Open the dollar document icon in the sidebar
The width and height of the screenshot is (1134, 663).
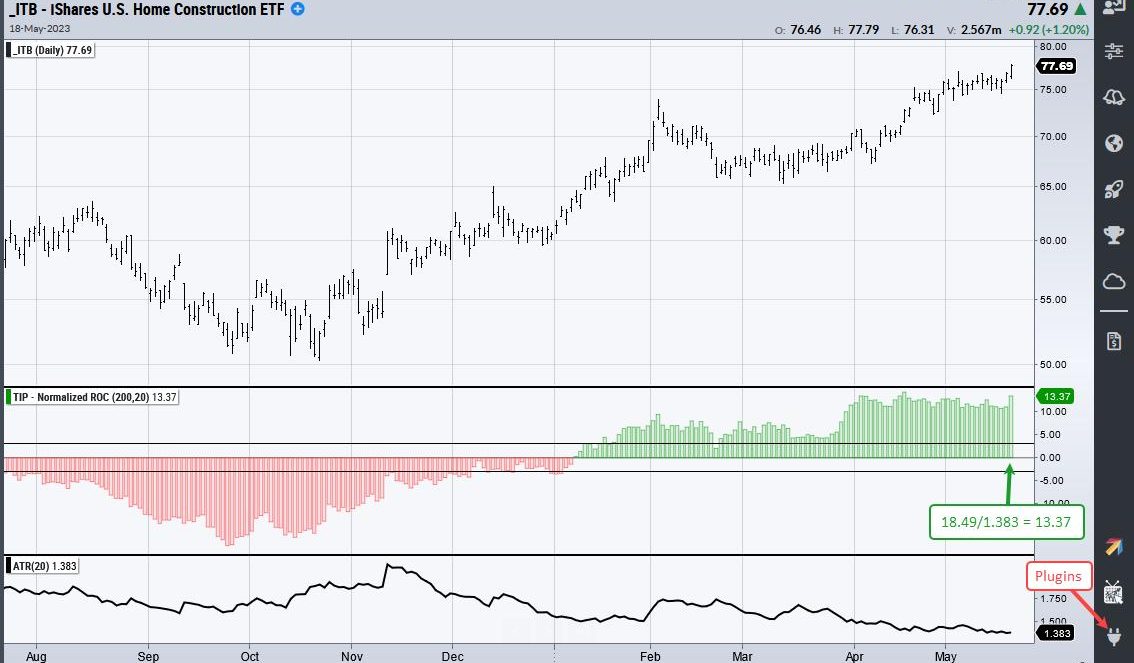[x=1114, y=341]
